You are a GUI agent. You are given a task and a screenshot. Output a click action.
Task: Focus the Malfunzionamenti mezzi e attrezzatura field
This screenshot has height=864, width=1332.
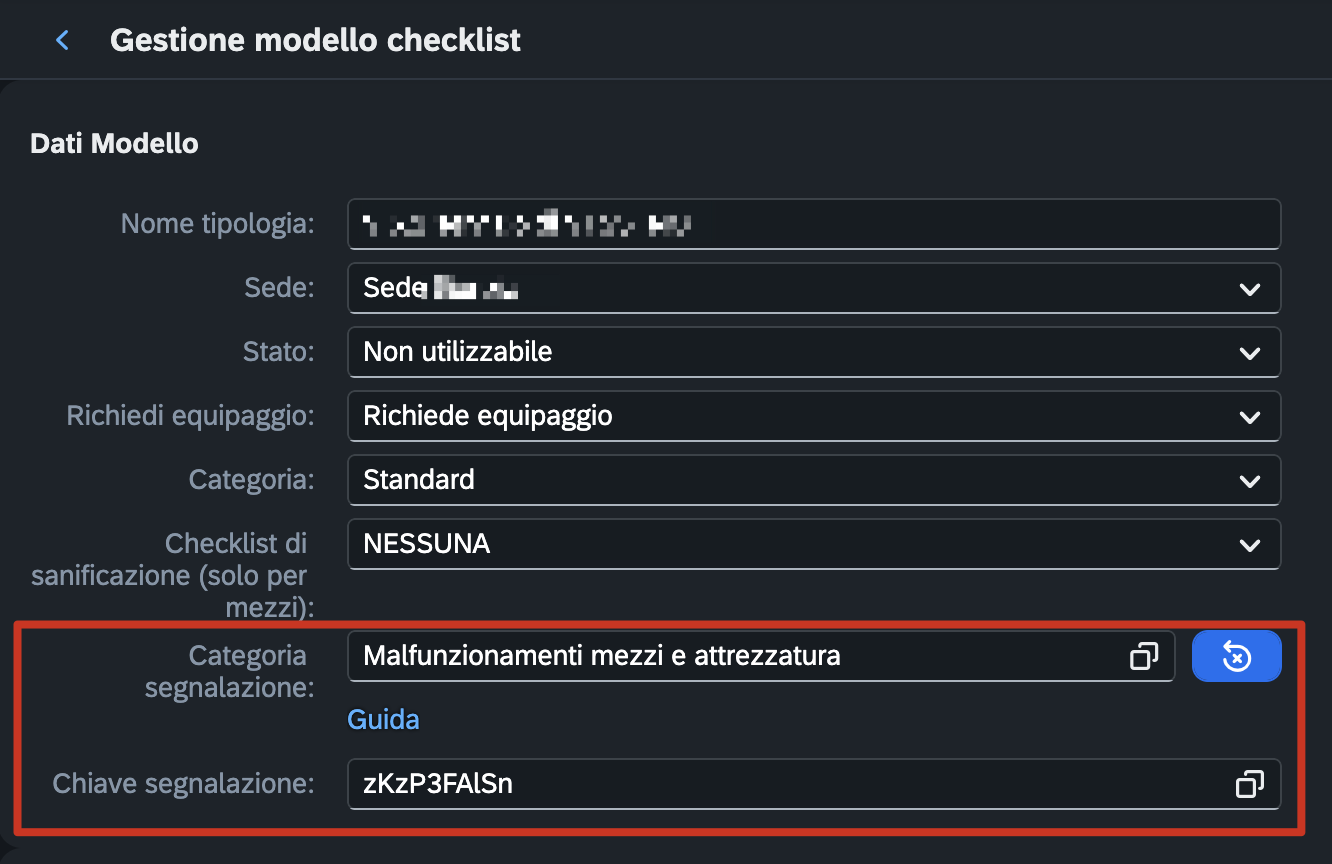[x=761, y=656]
